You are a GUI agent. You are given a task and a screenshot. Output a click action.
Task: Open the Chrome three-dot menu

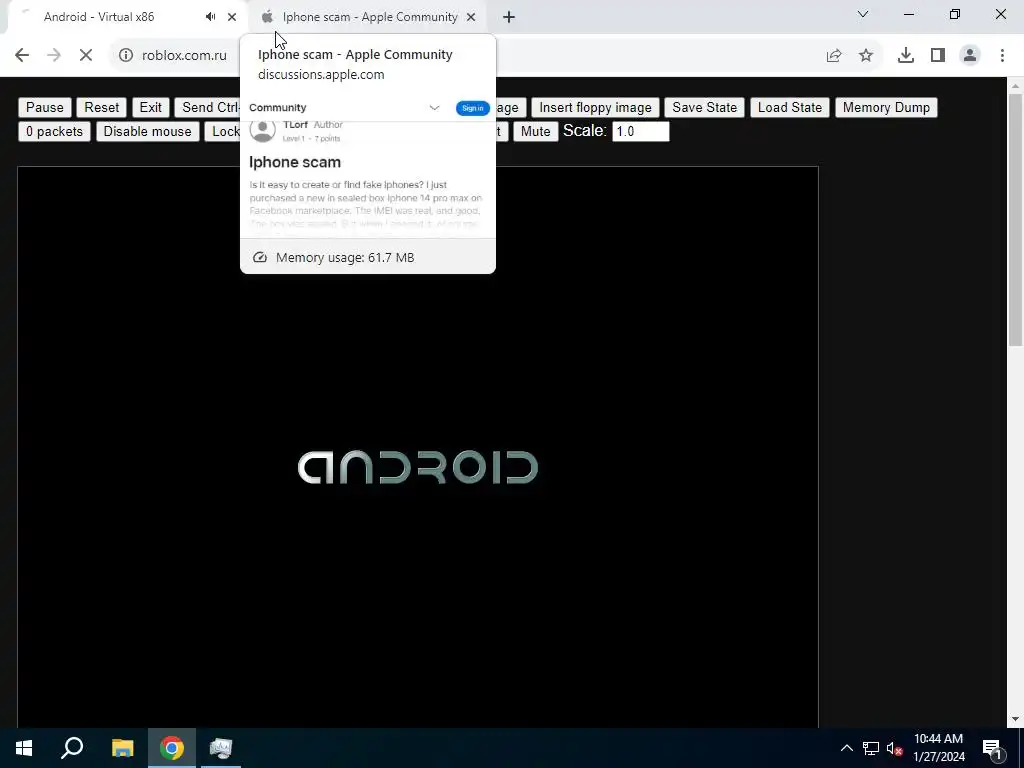(1002, 56)
